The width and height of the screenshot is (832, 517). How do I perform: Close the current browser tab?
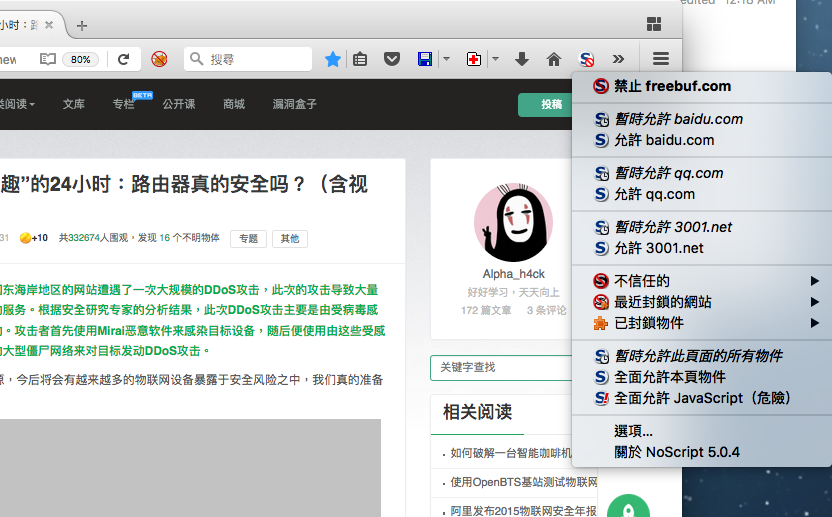[49, 25]
